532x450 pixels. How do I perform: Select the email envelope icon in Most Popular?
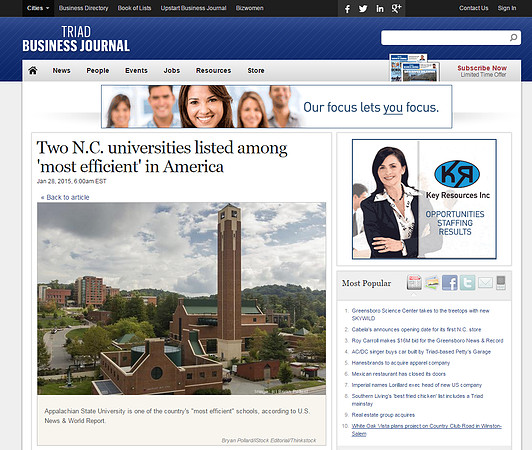click(485, 282)
